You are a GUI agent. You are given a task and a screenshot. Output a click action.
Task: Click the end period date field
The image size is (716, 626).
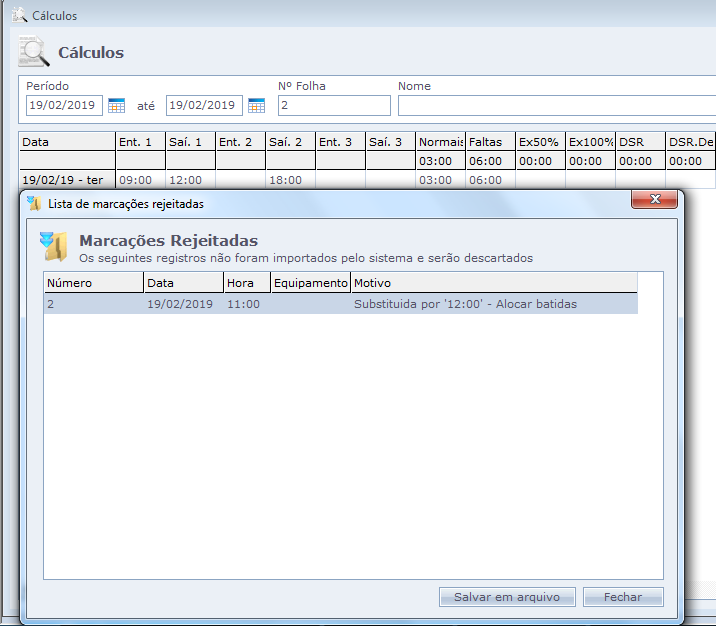pos(204,105)
